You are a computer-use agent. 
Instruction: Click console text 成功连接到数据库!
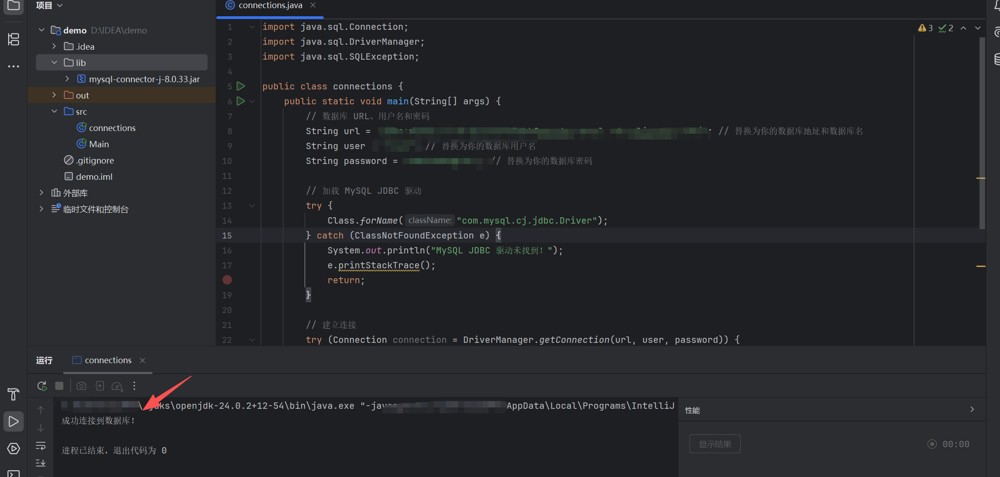click(x=98, y=421)
